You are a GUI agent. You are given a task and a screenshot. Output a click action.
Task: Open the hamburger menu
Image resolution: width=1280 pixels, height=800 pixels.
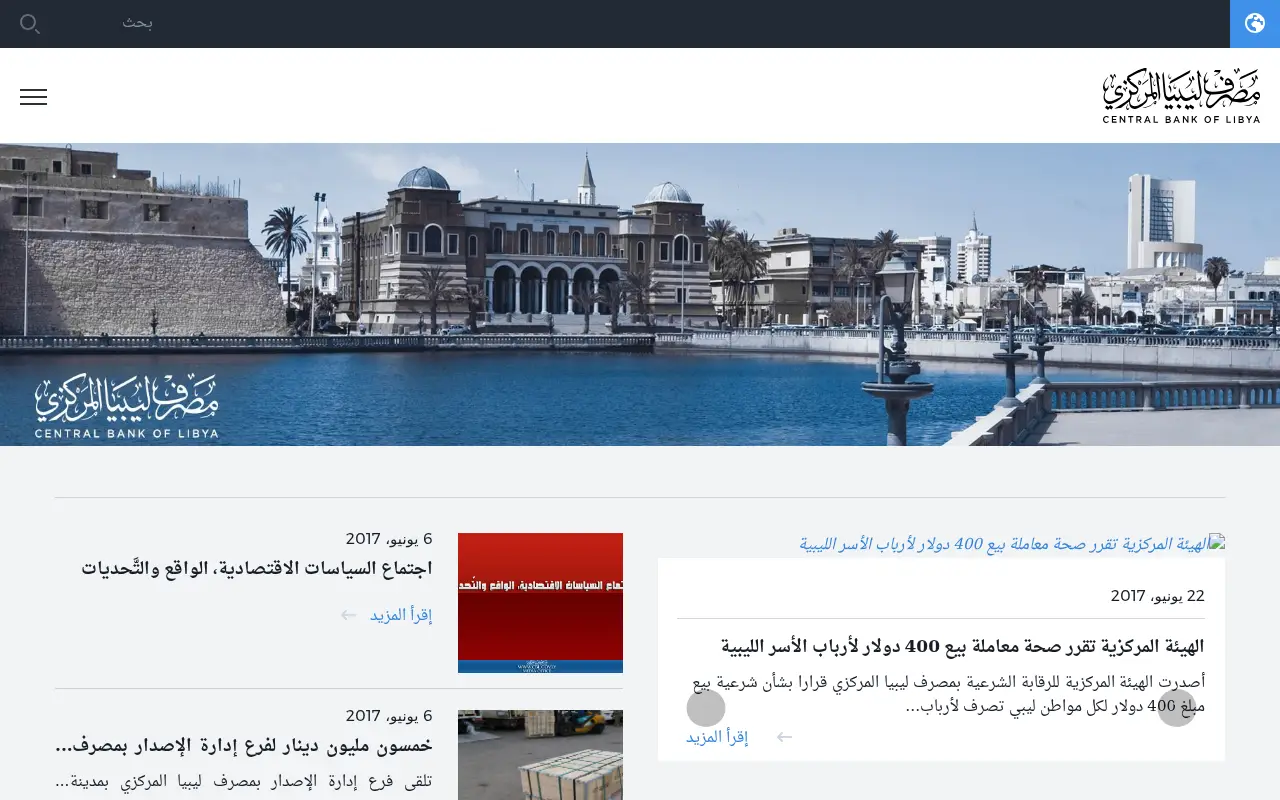[33, 97]
